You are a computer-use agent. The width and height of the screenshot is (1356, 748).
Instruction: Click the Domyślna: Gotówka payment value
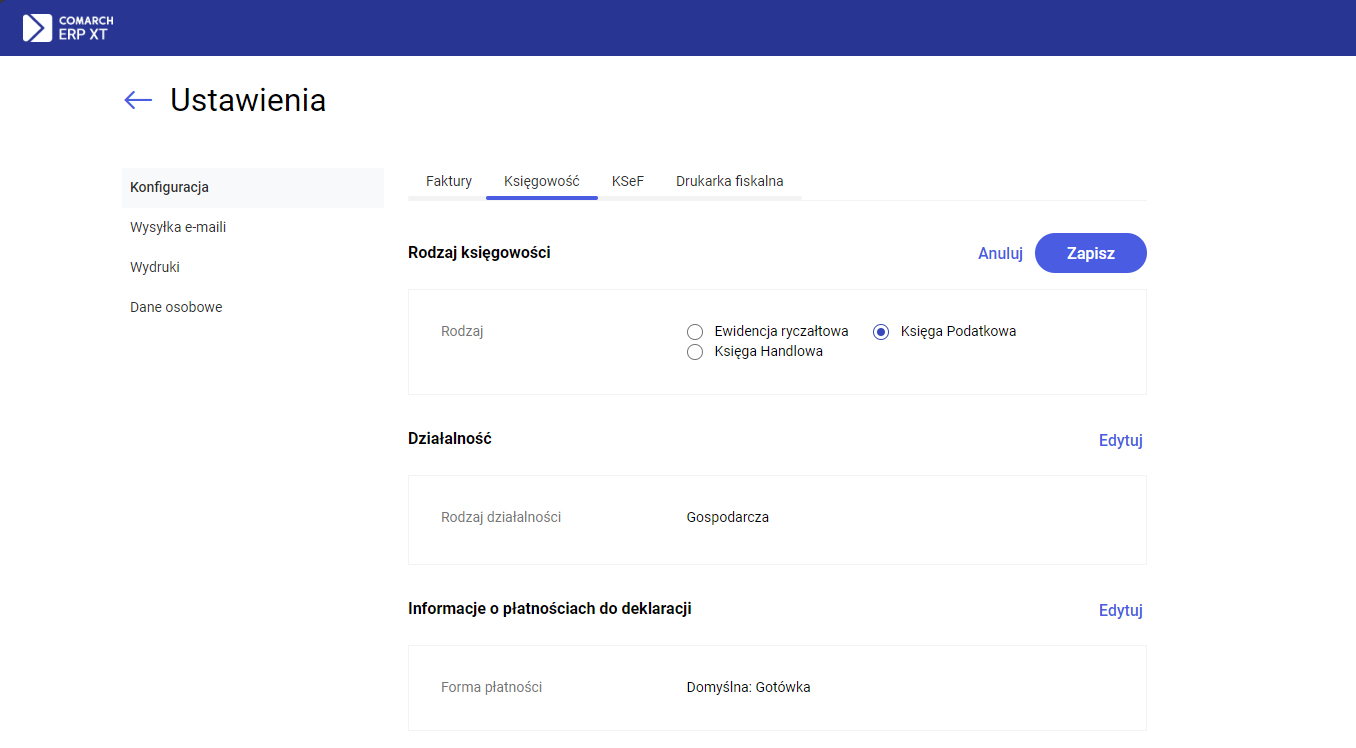[x=748, y=688]
